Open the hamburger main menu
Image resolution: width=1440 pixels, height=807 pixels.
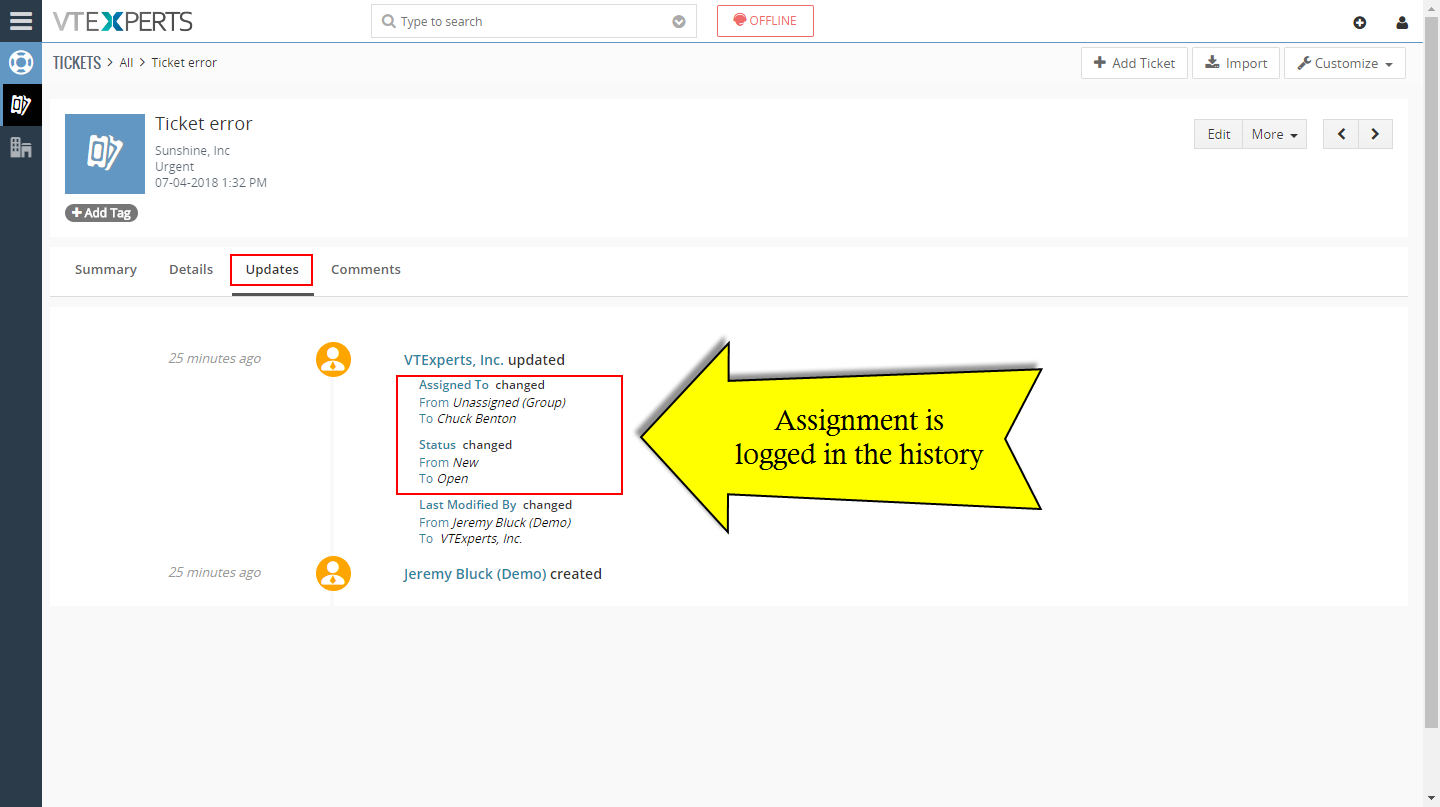coord(21,21)
